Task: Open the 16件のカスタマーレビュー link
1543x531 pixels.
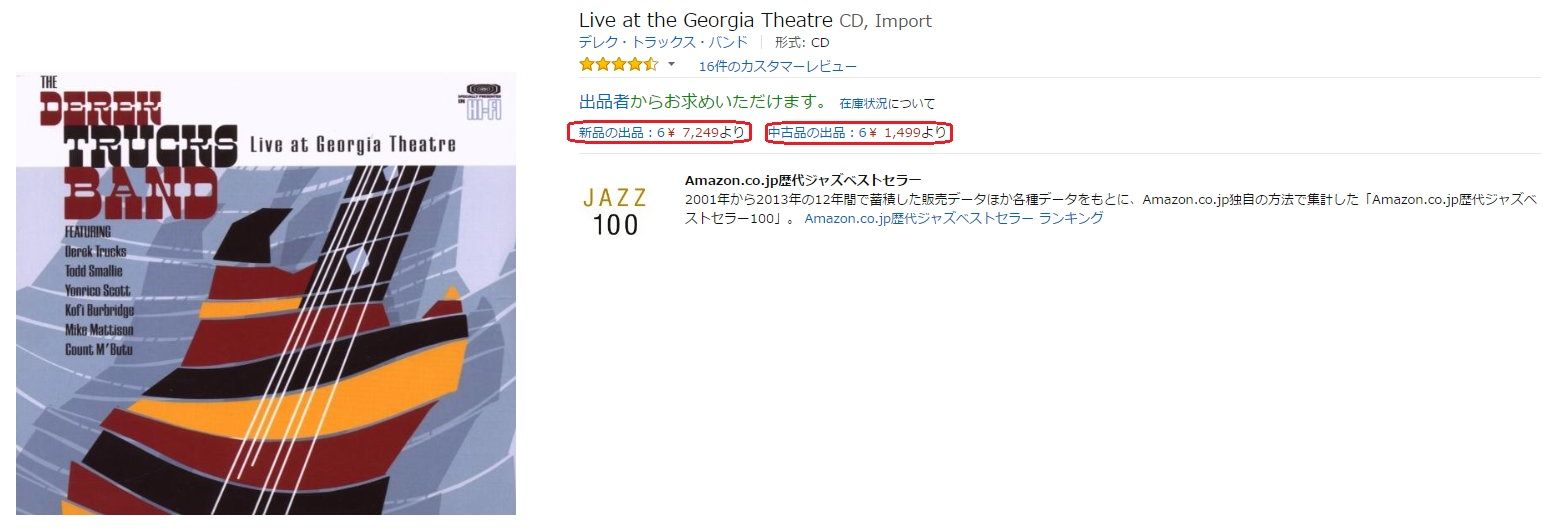Action: (778, 66)
